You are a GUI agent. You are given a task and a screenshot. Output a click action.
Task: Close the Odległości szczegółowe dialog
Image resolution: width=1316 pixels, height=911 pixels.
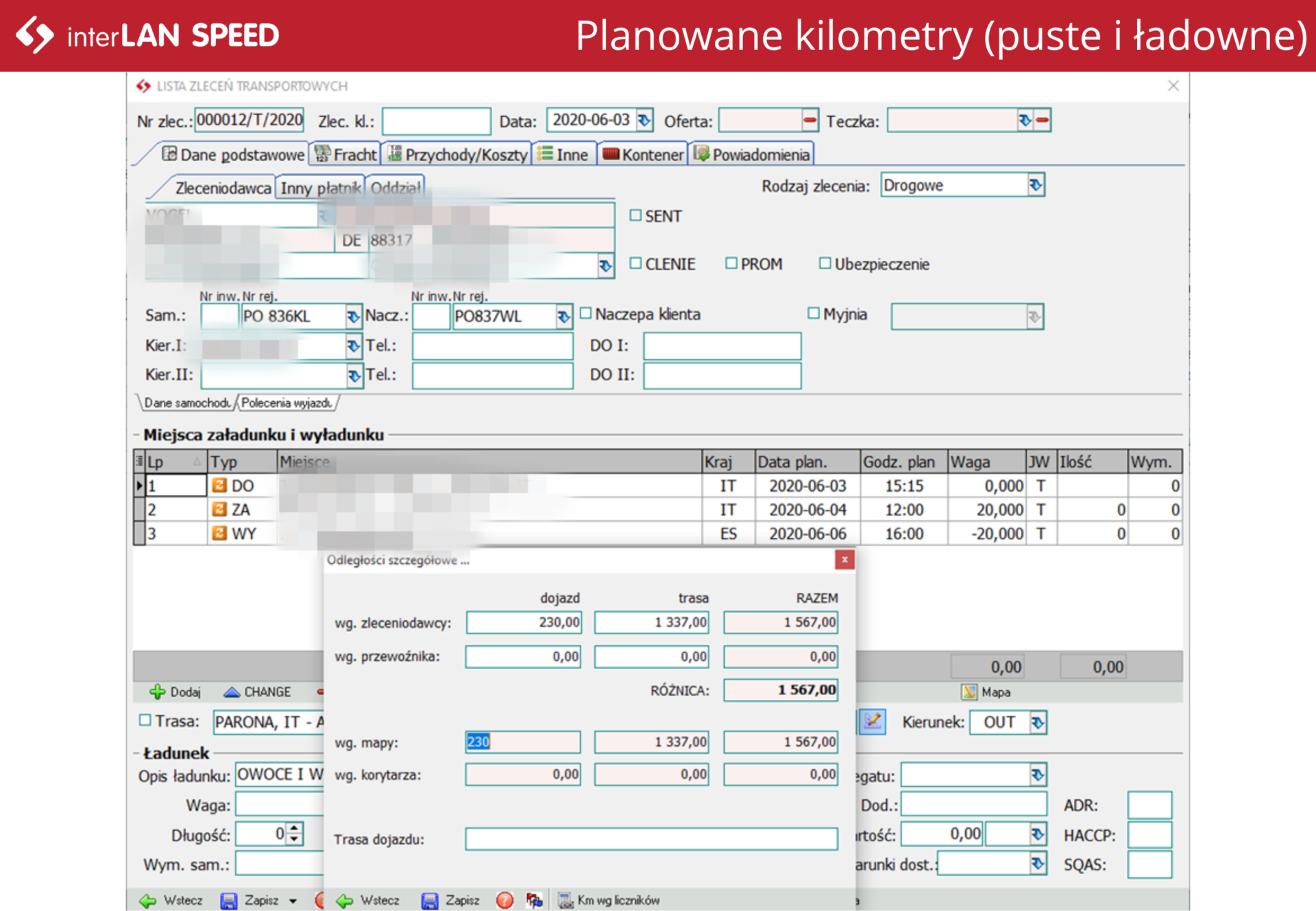pos(844,560)
